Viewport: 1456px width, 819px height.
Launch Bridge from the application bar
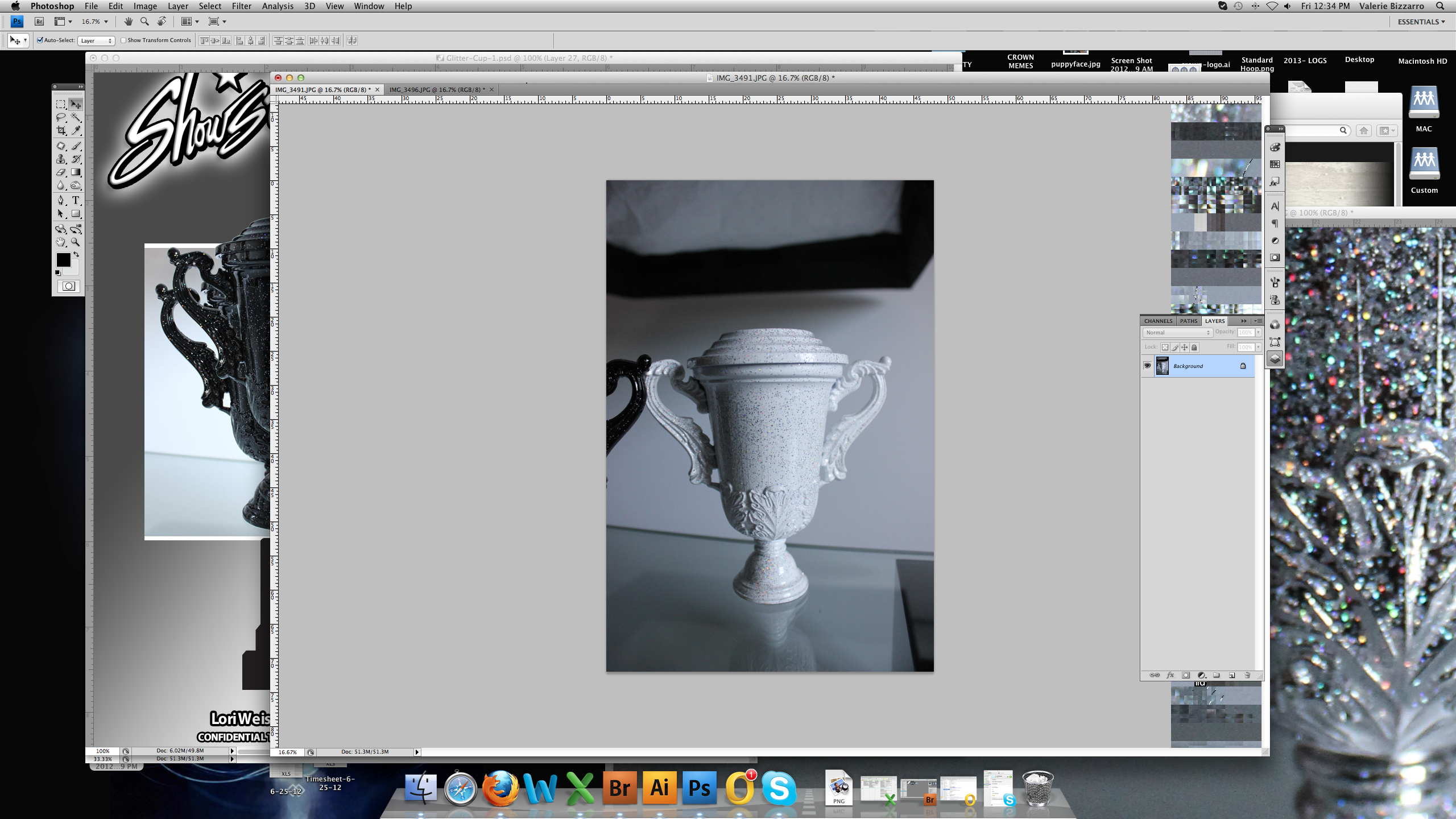[x=39, y=22]
